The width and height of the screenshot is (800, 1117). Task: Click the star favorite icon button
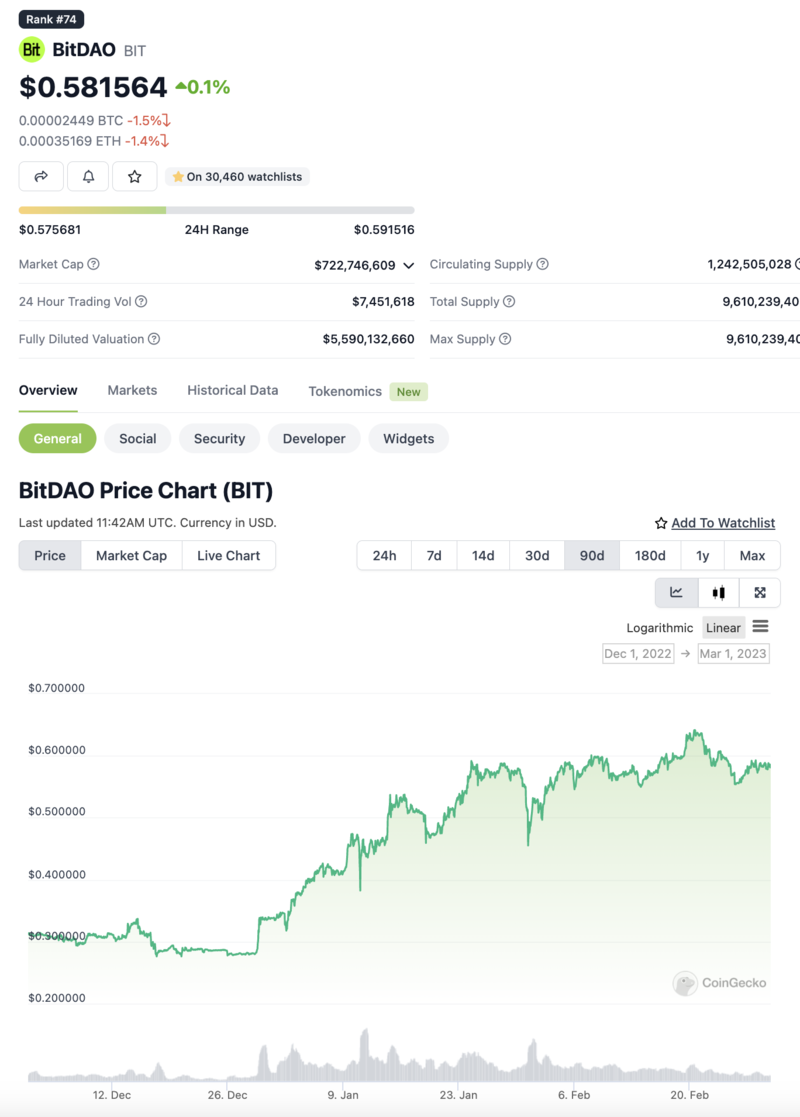point(135,176)
